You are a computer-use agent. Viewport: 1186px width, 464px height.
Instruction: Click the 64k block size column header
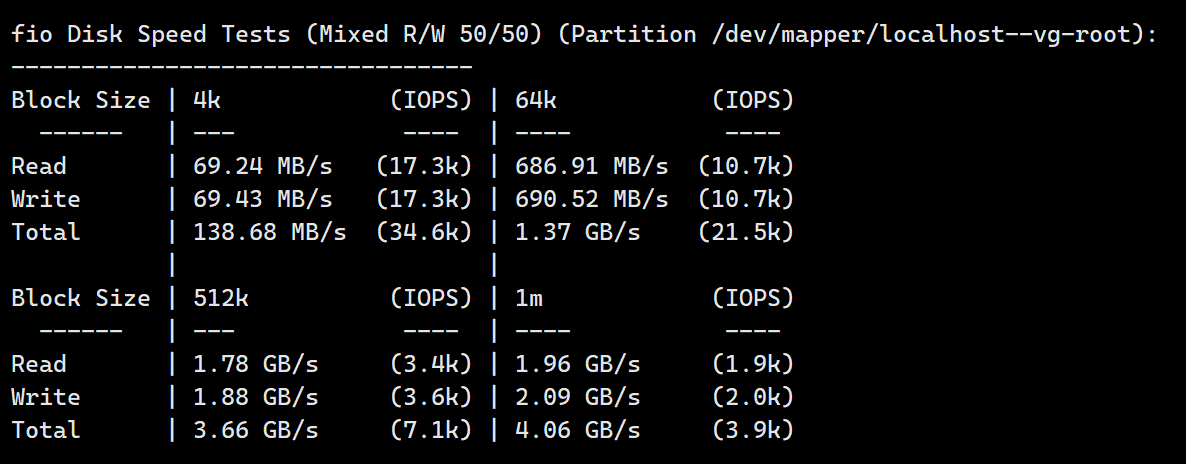pyautogui.click(x=536, y=101)
